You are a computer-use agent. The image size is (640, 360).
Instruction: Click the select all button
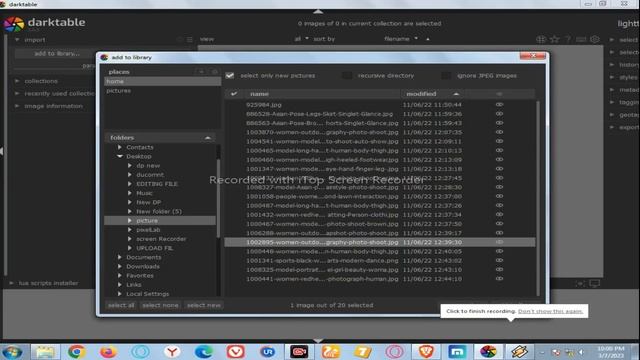point(121,305)
